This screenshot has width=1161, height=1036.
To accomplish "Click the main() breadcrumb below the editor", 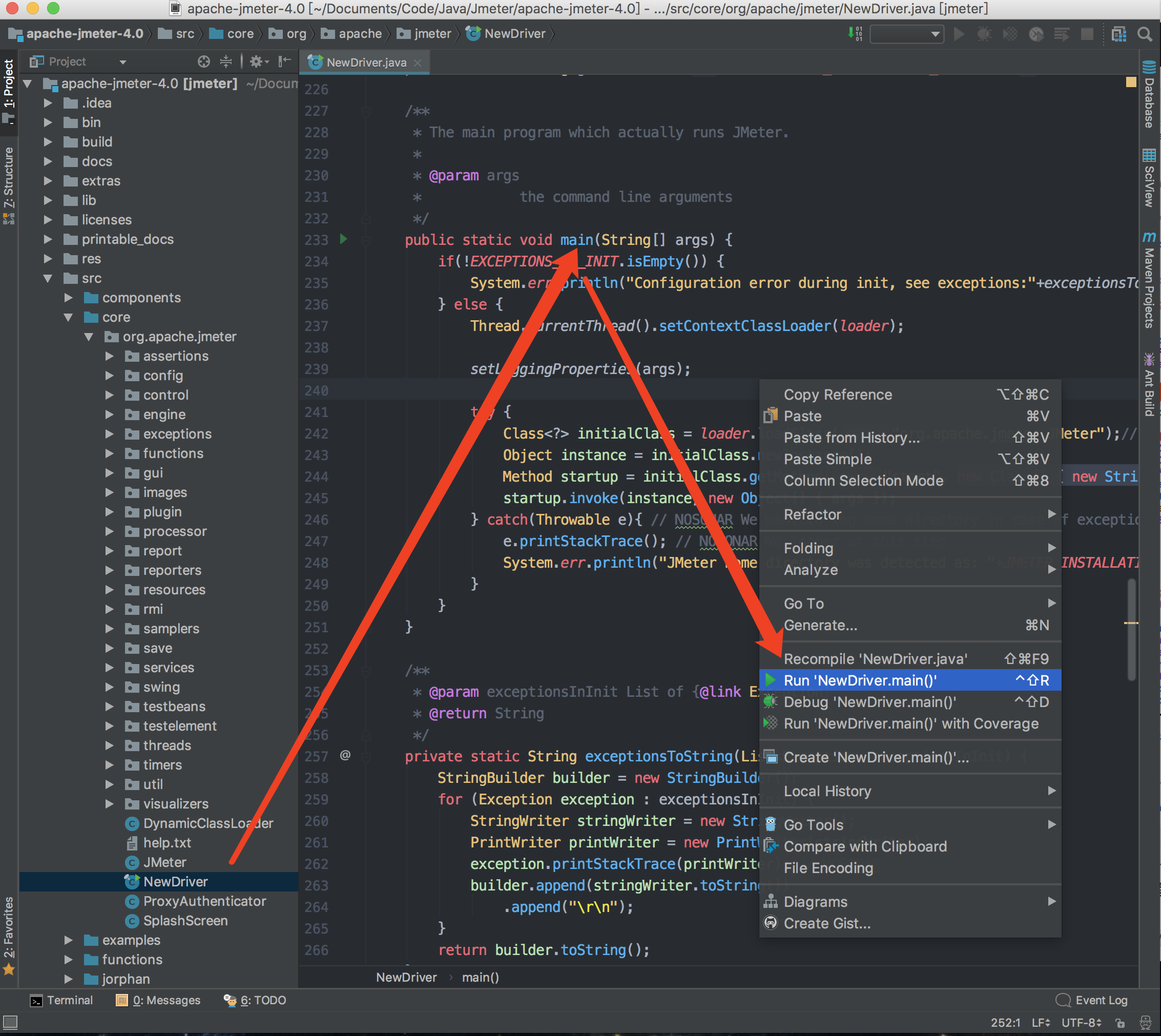I will pos(481,978).
